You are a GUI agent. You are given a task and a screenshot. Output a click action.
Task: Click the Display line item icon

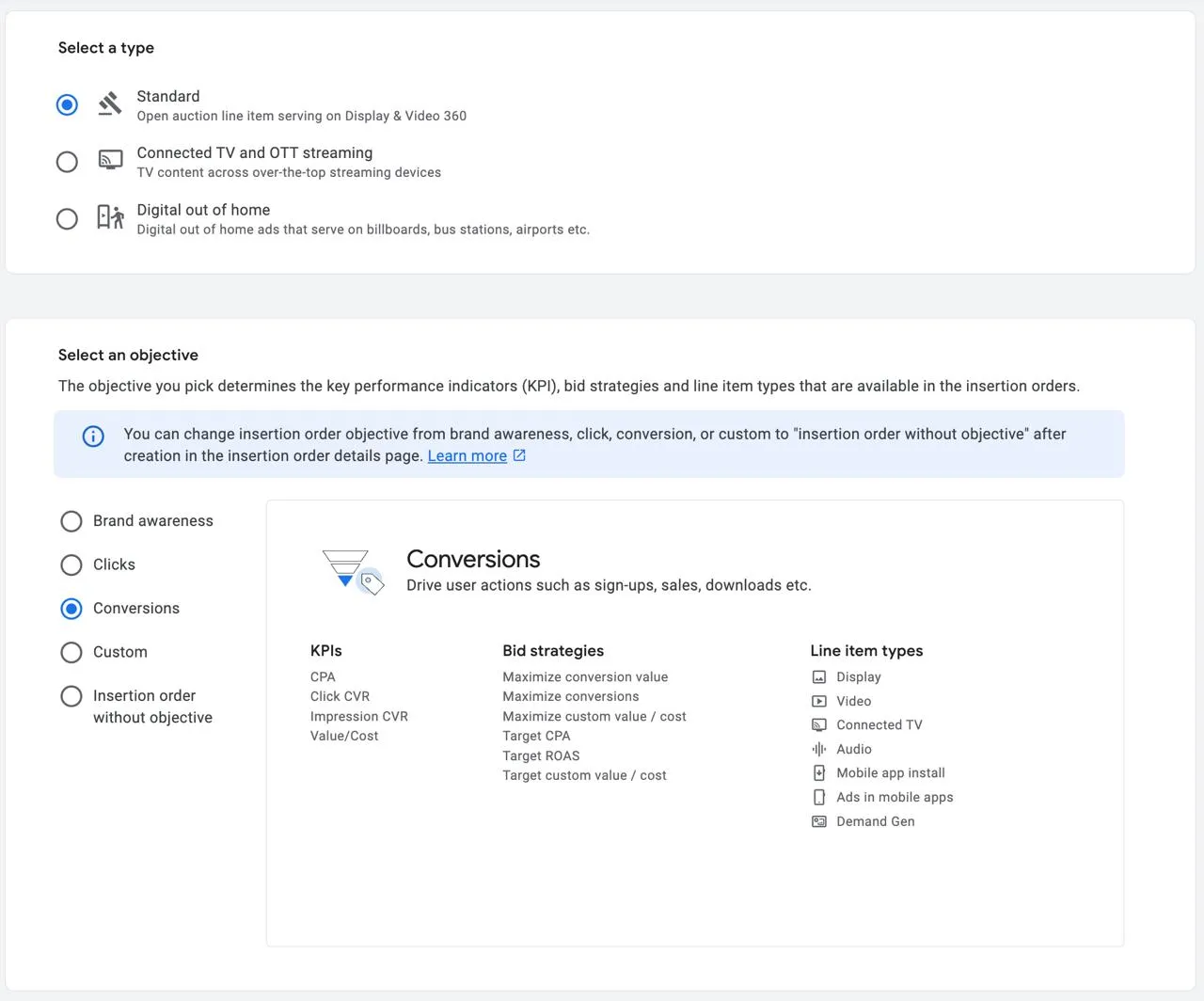click(x=819, y=677)
